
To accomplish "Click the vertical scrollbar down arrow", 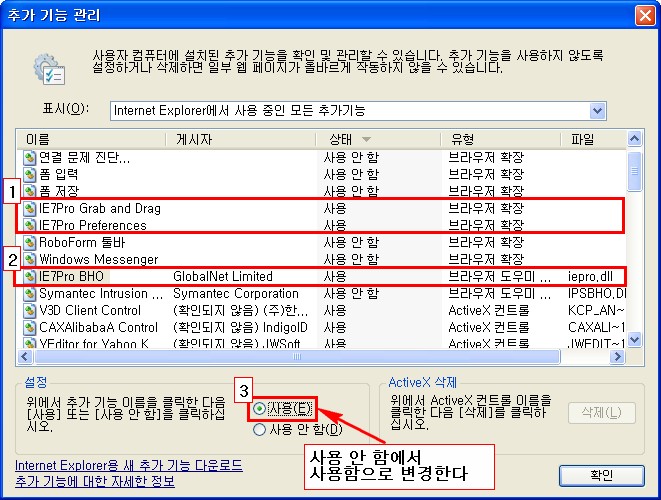I will click(634, 339).
